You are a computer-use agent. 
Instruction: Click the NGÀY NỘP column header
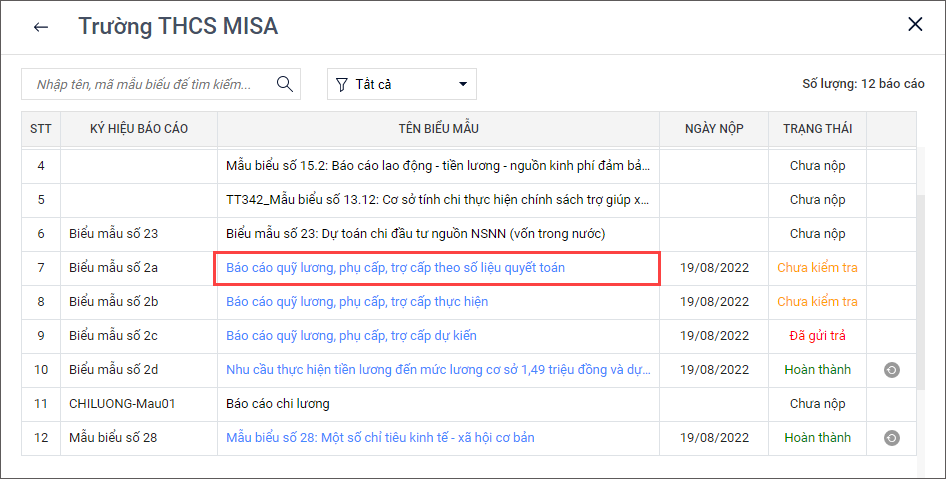714,129
